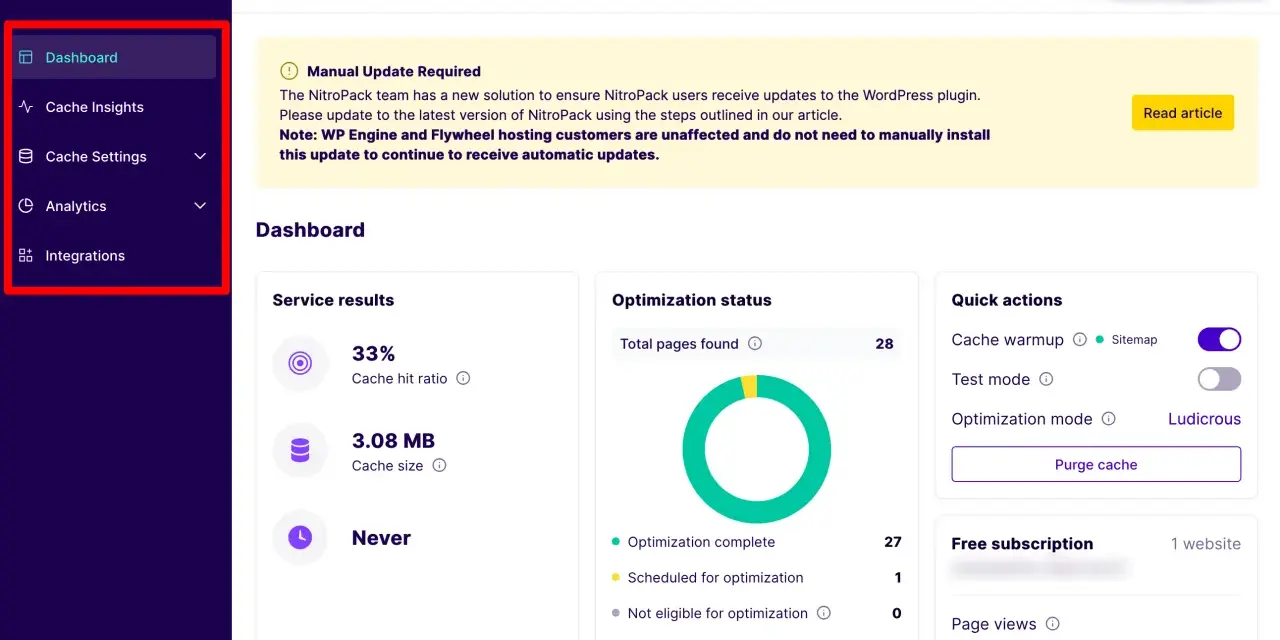Click the Optimization complete label
The width and height of the screenshot is (1280, 640).
click(701, 542)
